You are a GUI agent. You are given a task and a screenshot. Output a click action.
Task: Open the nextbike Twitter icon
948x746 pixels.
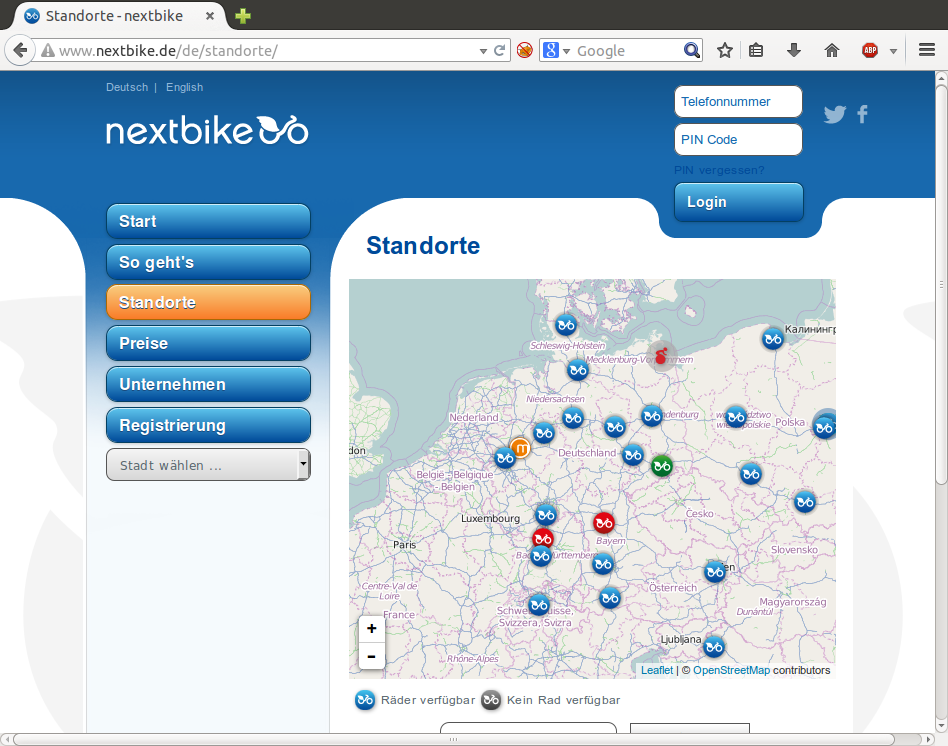click(834, 114)
